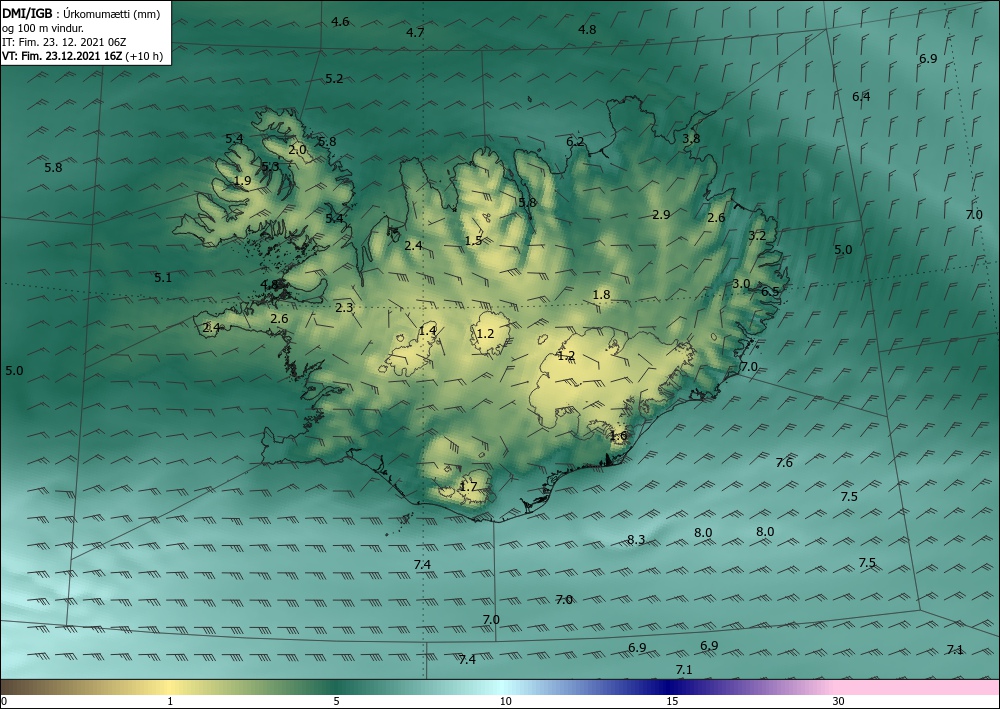
Task: Click the dark navy segment of the color scale
Action: pos(670,687)
